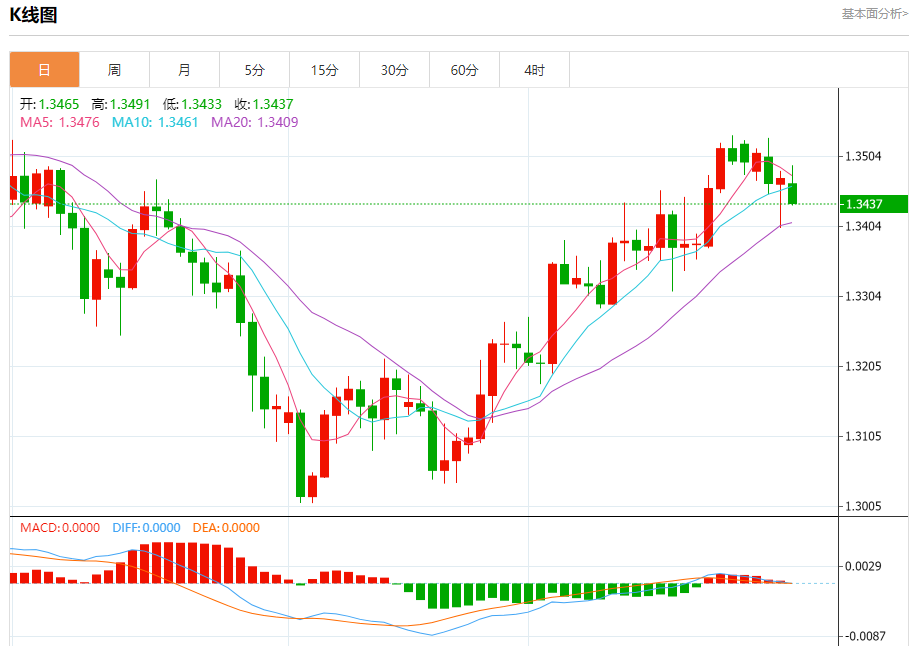
Task: Show the 60分 chart tab
Action: [x=464, y=70]
